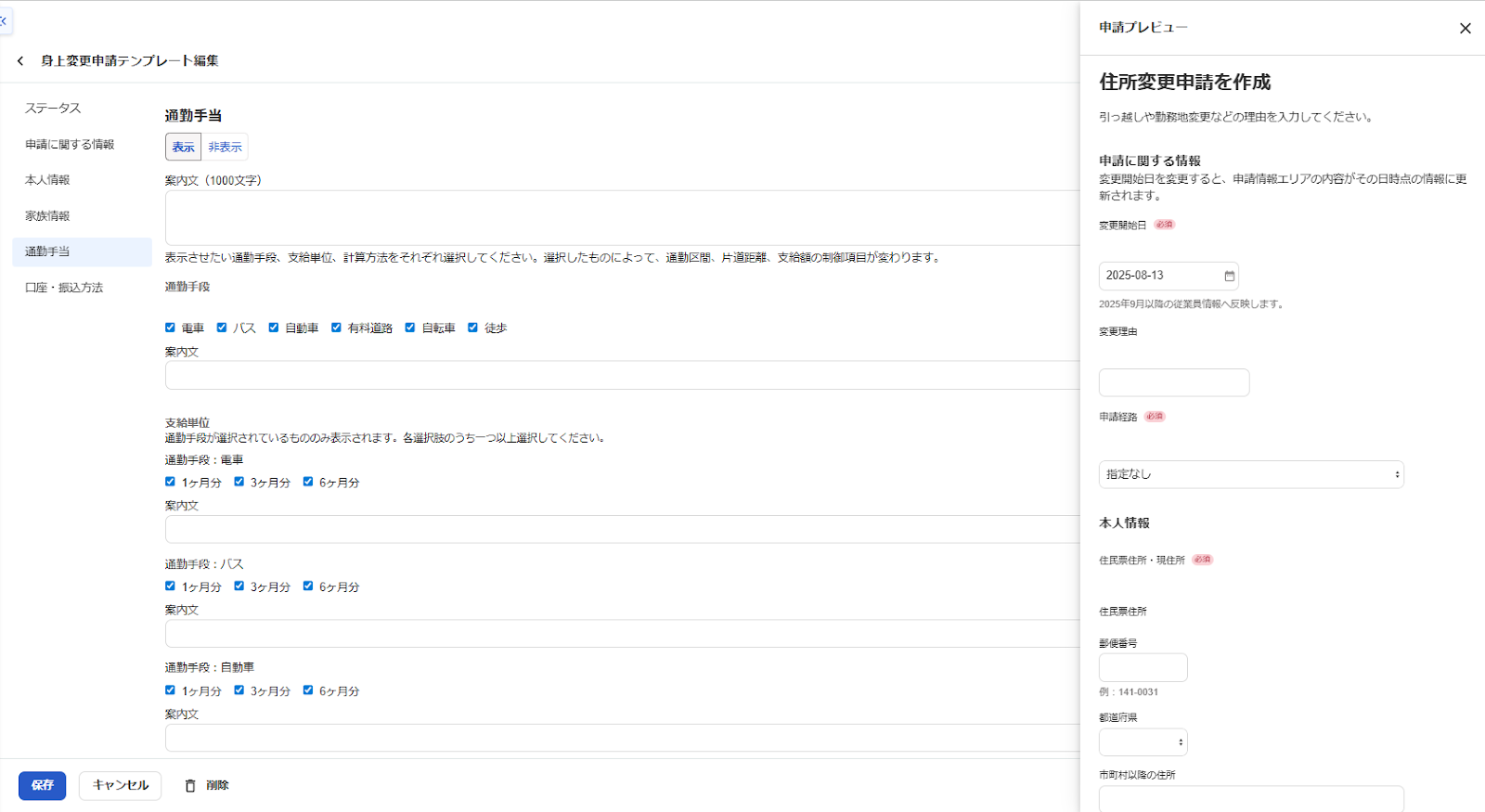Image resolution: width=1485 pixels, height=812 pixels.
Task: Select 通勤手当 in the sidebar
Action: 82,252
